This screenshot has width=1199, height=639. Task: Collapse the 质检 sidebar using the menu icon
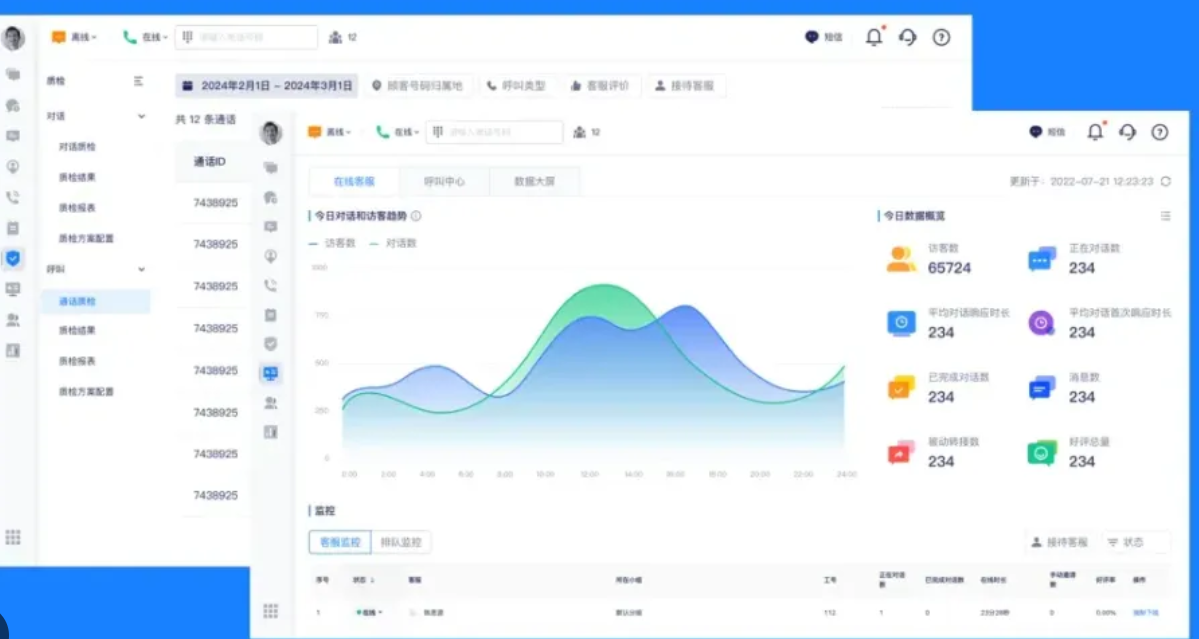tap(138, 81)
